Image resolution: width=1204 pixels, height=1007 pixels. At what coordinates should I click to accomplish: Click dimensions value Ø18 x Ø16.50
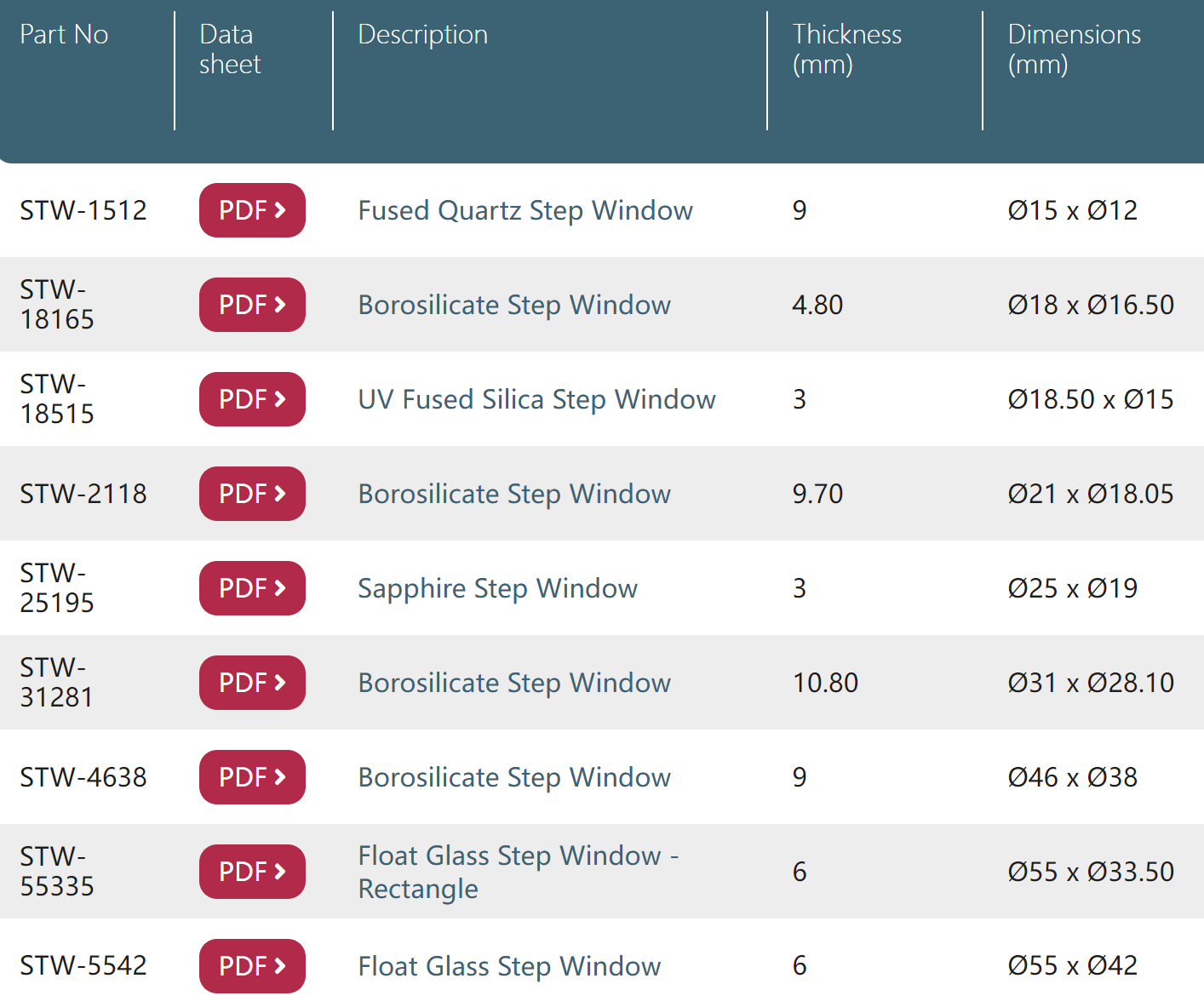(1091, 305)
